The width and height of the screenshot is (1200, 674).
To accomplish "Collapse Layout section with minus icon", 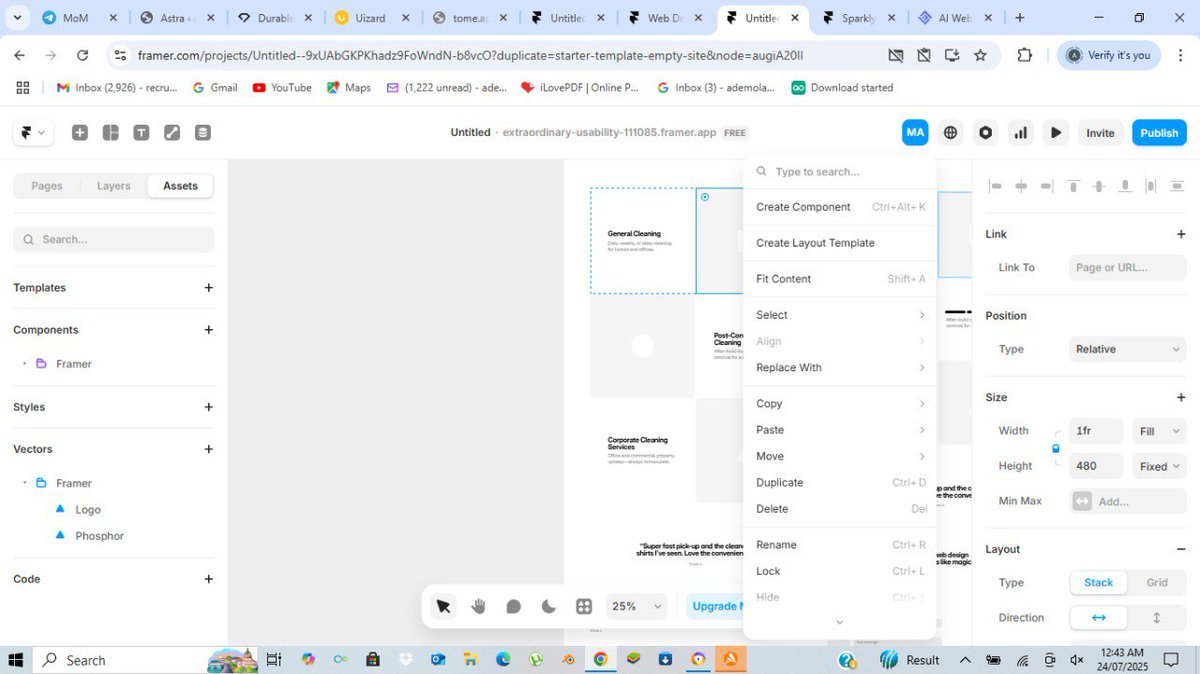I will pyautogui.click(x=1181, y=549).
